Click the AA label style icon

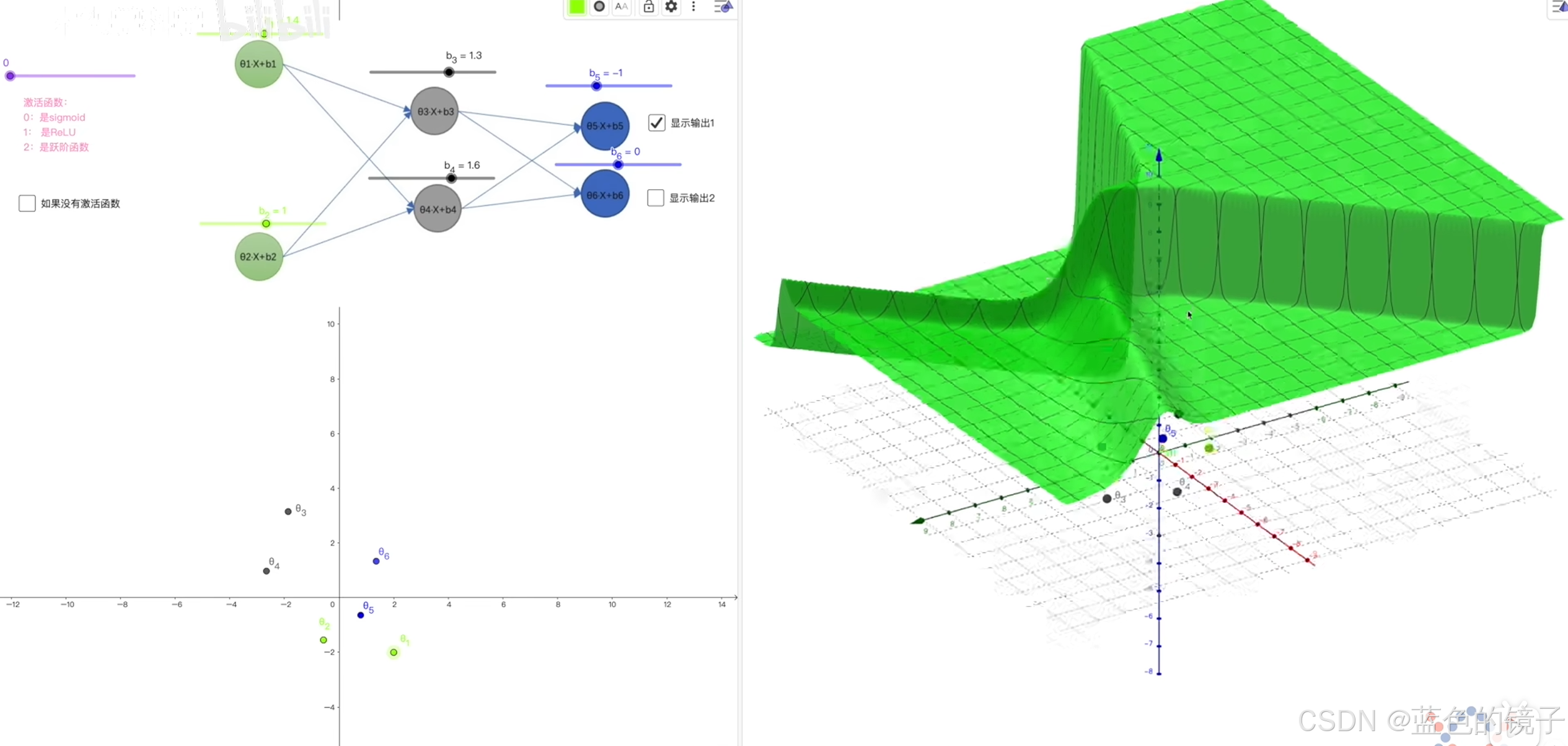point(622,7)
